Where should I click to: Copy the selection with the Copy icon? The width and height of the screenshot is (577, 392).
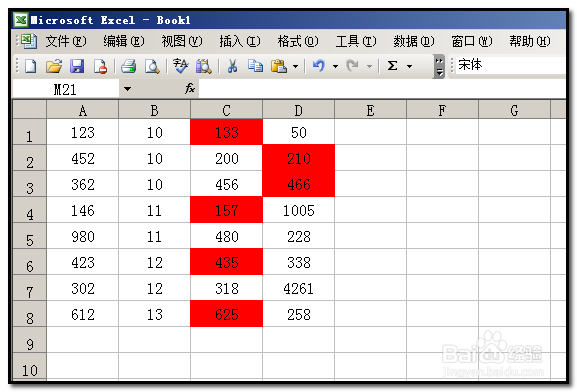tap(255, 66)
